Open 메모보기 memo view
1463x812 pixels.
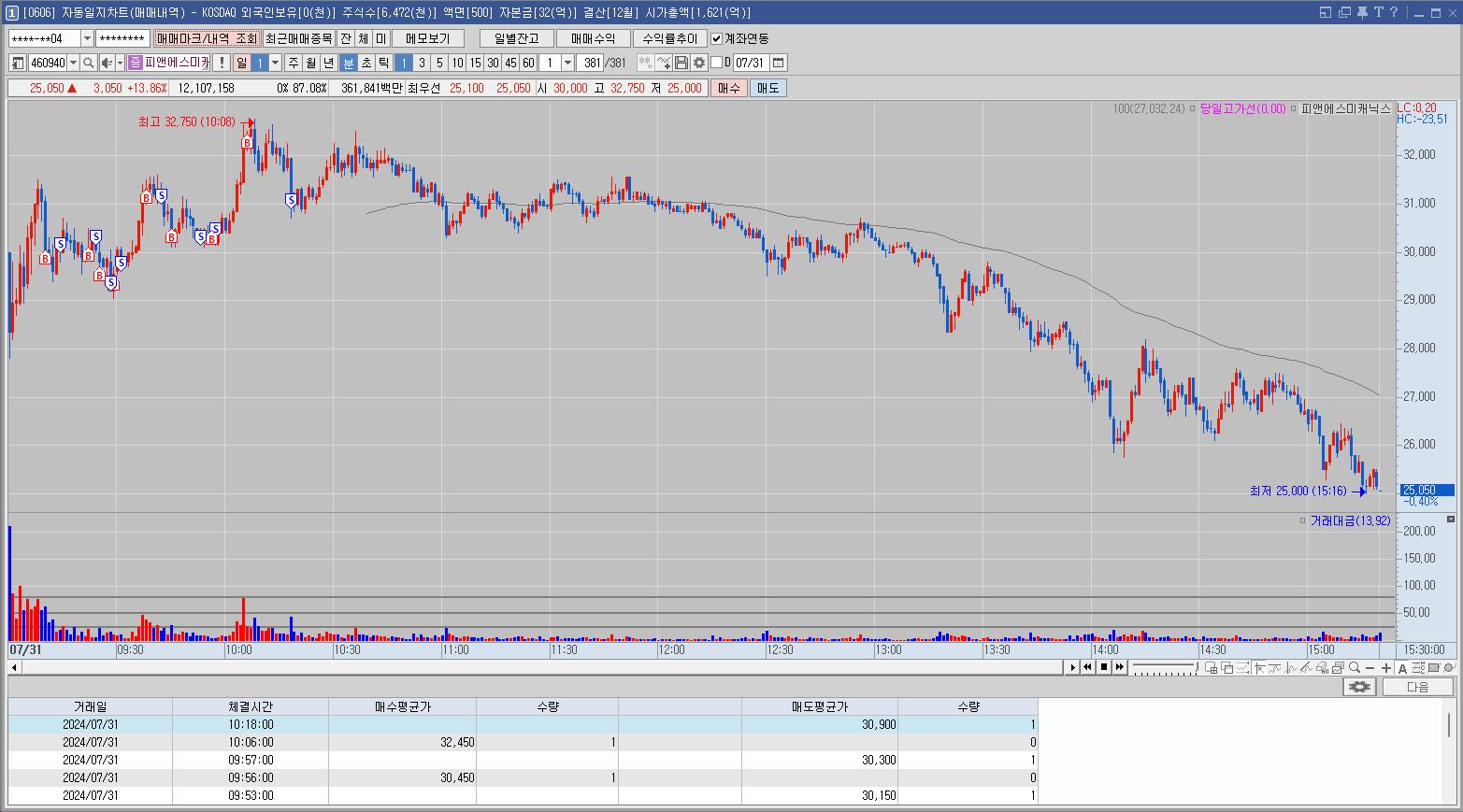(x=428, y=38)
